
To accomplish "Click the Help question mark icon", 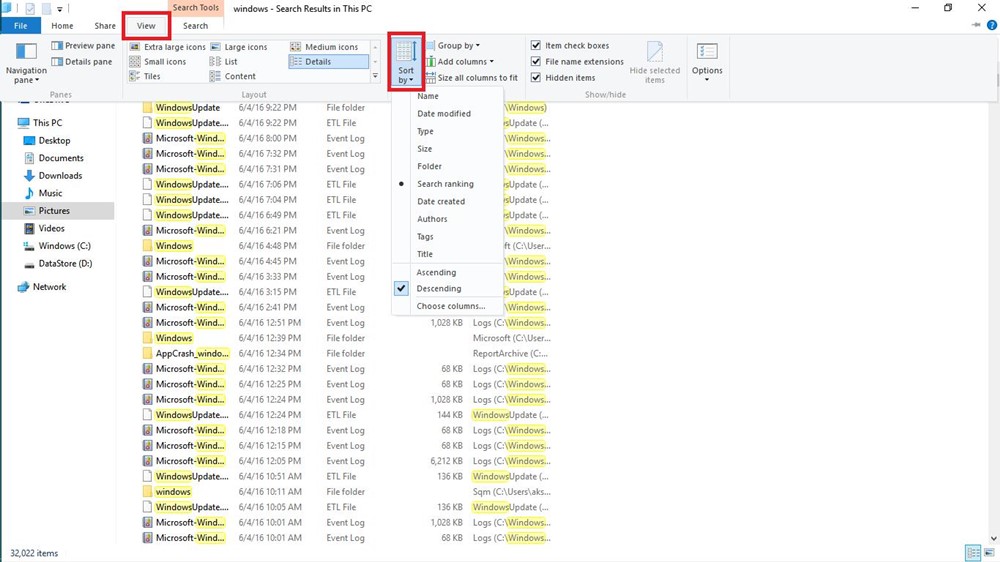I will click(992, 26).
